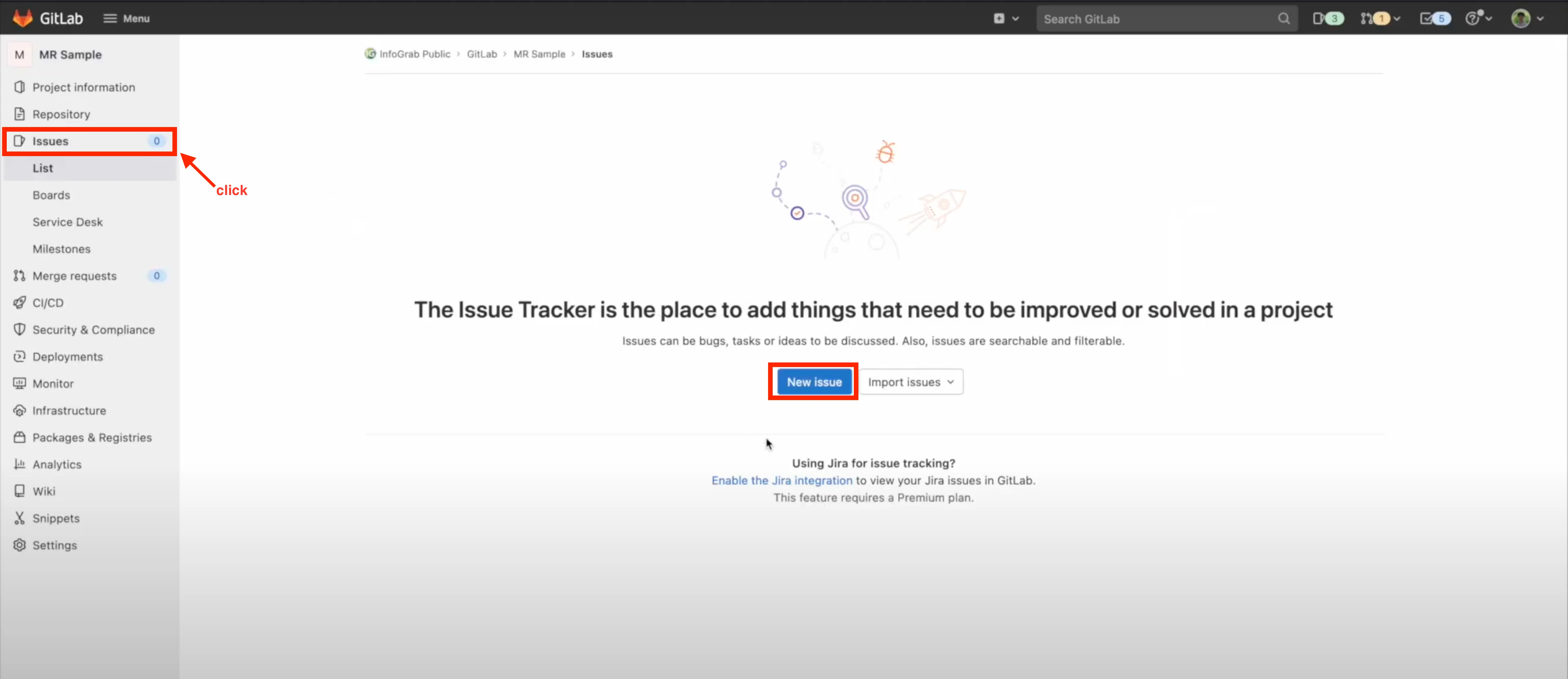Click inside the Search GitLab field
1568x679 pixels.
pyautogui.click(x=1156, y=19)
